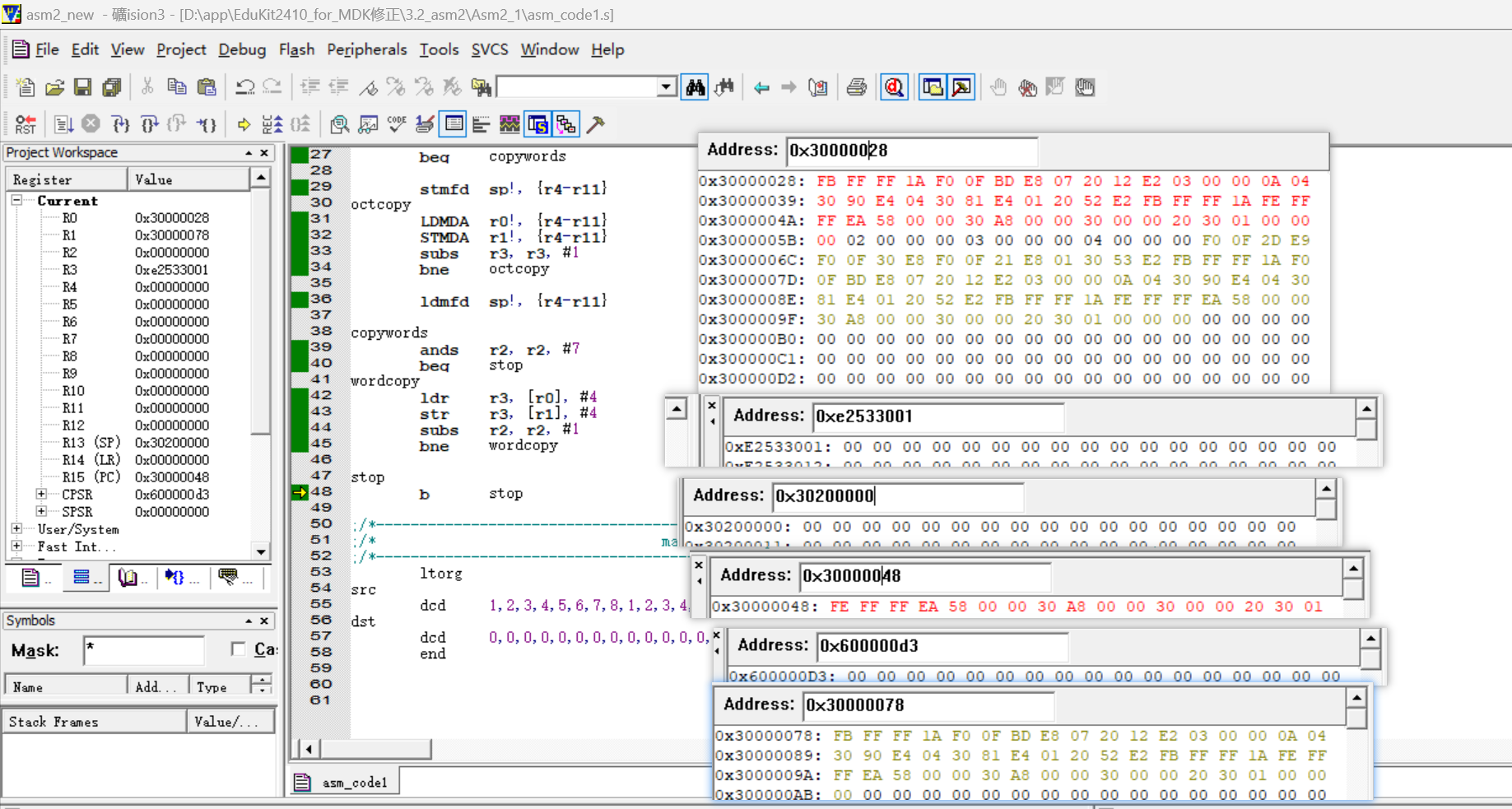Click the Address field showing 0x30000028
Screen dimensions: 1512x809
912,150
